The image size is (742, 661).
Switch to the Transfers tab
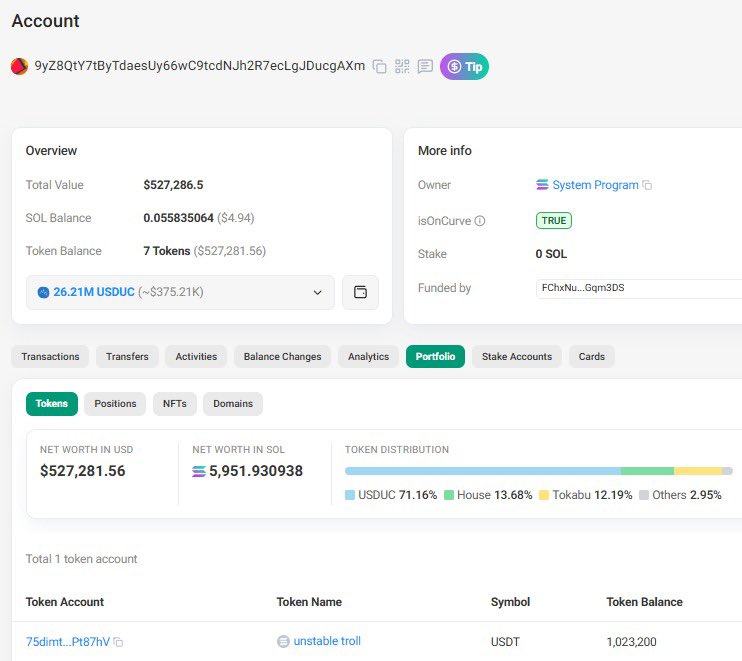point(127,357)
